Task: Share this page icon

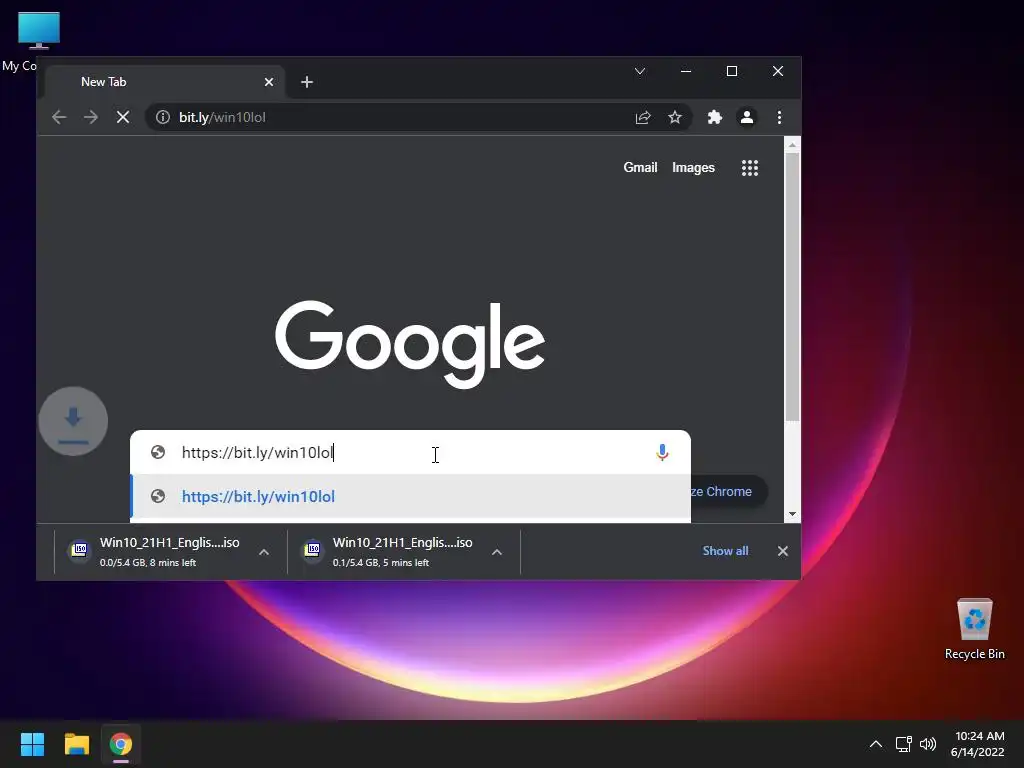Action: pos(643,118)
